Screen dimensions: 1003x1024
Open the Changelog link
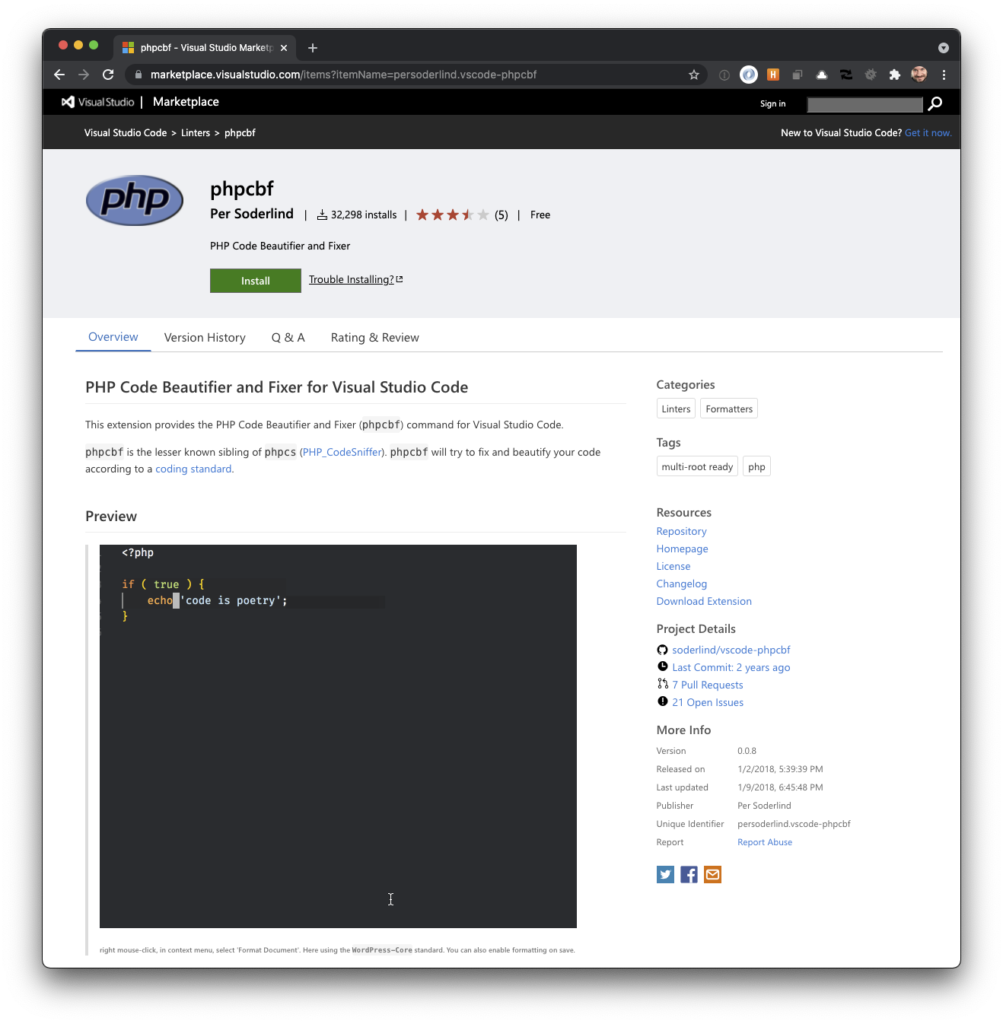(681, 584)
